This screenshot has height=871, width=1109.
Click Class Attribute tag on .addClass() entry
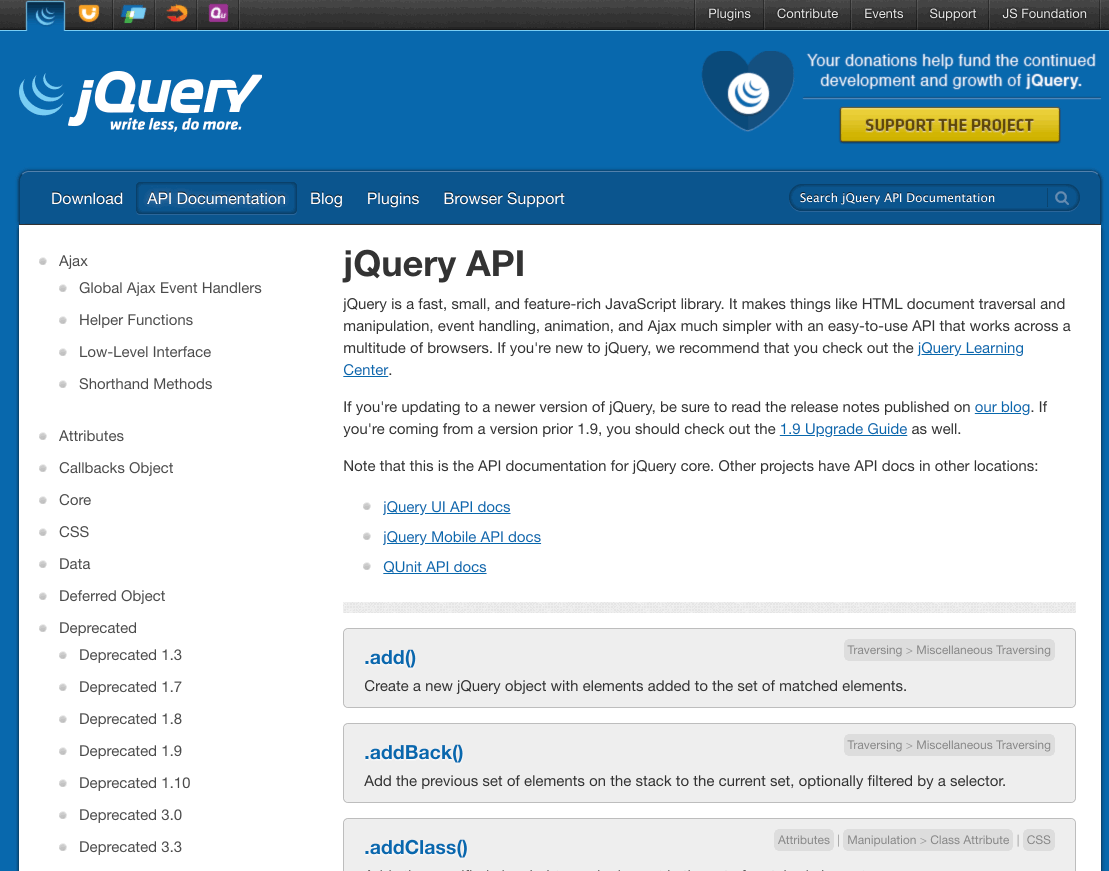(x=970, y=840)
